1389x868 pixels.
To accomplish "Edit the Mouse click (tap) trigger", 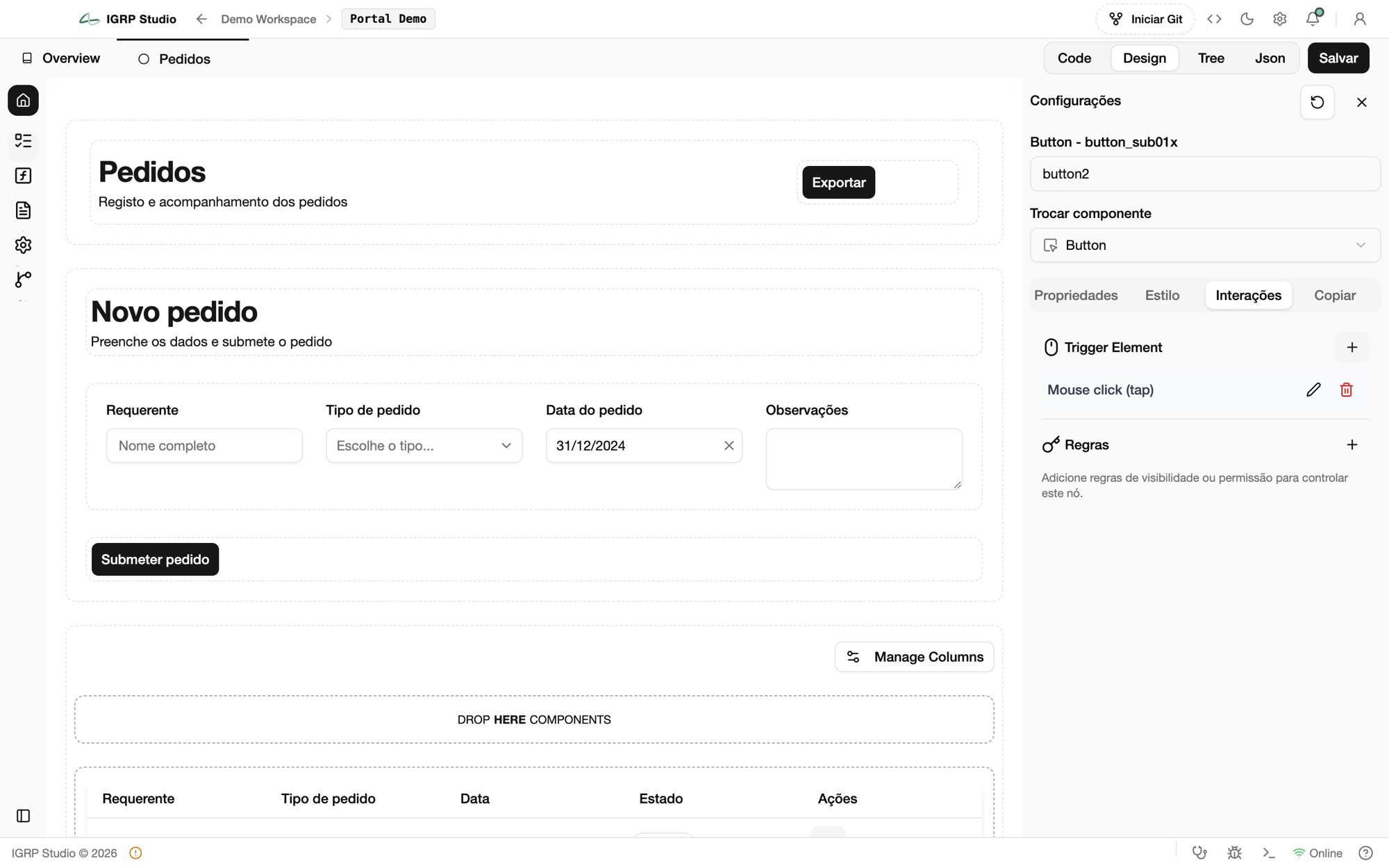I will pyautogui.click(x=1313, y=390).
